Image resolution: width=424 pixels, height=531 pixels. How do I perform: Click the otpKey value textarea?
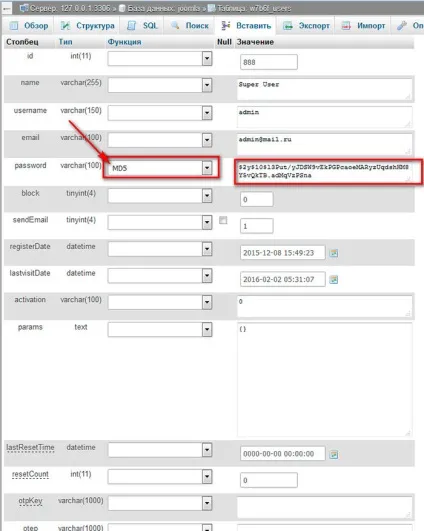[x=325, y=507]
